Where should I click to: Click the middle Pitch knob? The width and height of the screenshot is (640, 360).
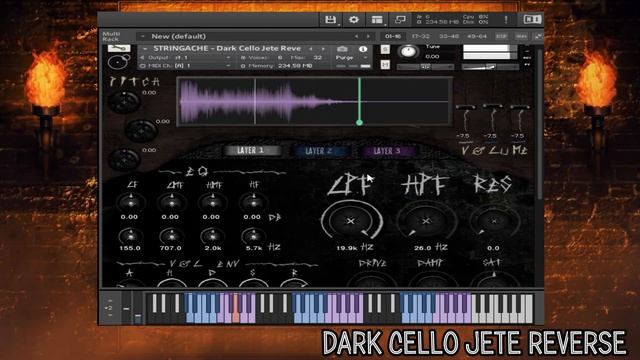coord(141,131)
